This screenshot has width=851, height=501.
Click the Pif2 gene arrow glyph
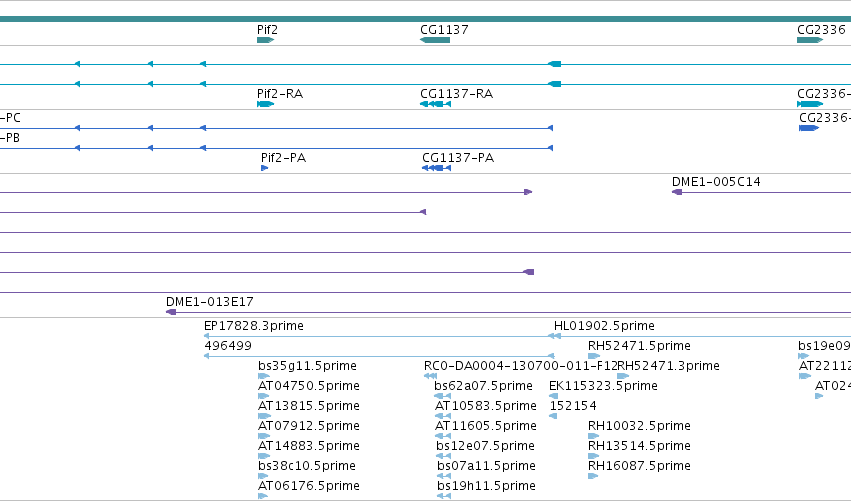pos(265,40)
